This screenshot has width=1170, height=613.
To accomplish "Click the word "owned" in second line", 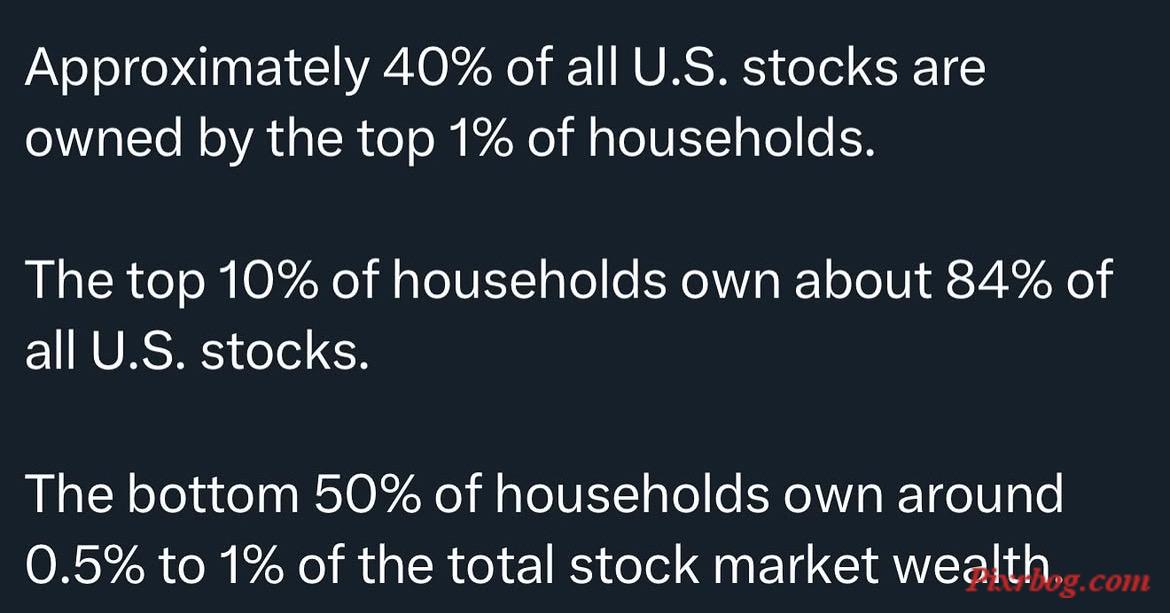I will click(x=104, y=139).
